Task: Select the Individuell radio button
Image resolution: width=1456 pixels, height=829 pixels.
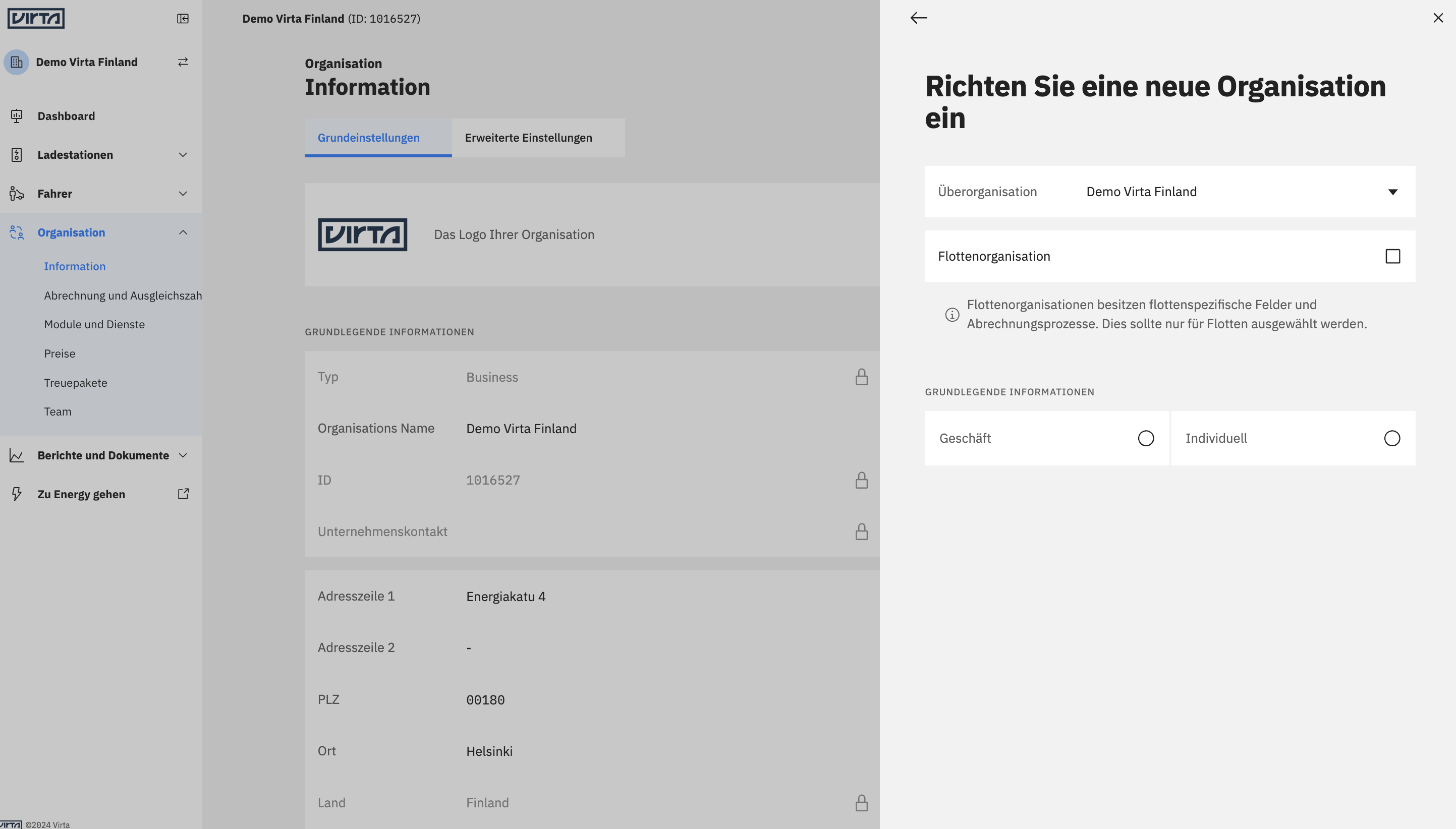Action: [1391, 438]
